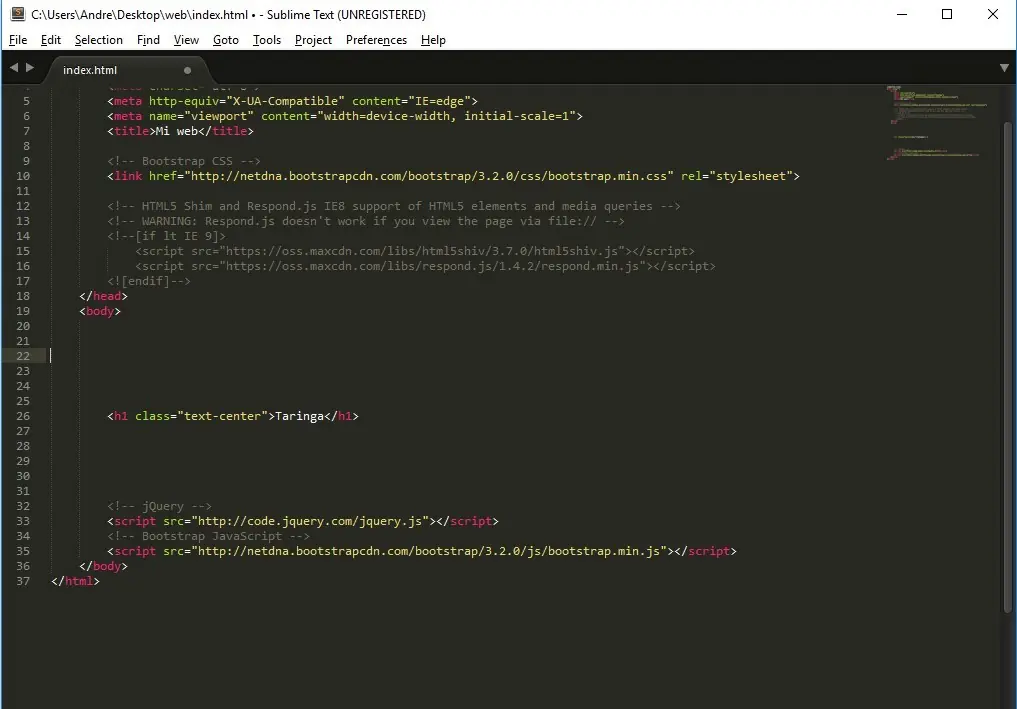The width and height of the screenshot is (1017, 709).
Task: Click the endif conditional comment
Action: point(149,281)
